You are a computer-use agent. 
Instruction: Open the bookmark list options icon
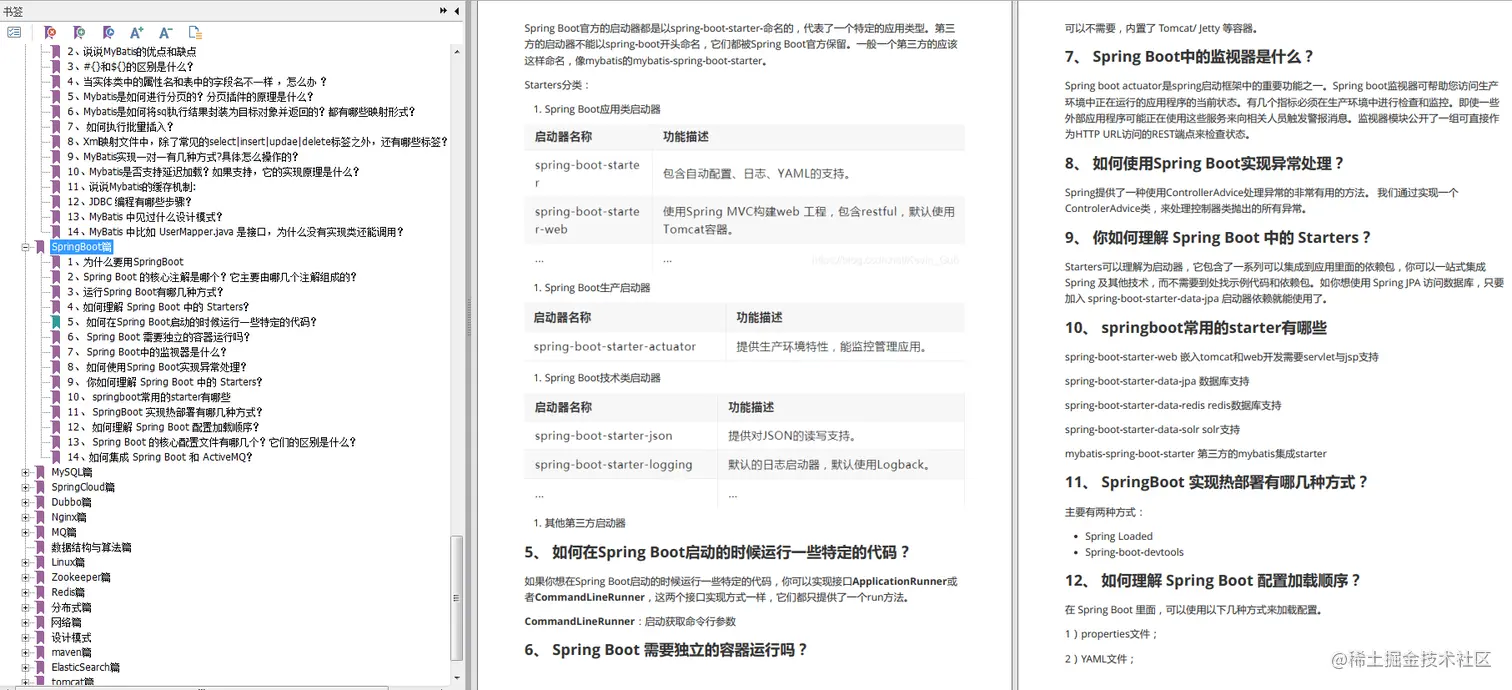click(14, 32)
